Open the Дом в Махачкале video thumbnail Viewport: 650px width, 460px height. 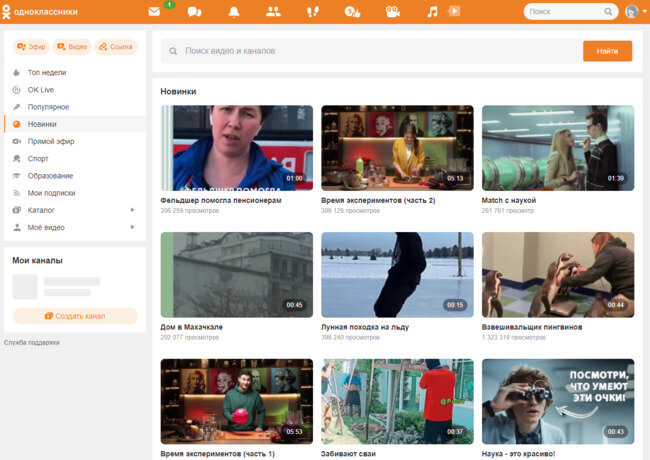(x=237, y=275)
